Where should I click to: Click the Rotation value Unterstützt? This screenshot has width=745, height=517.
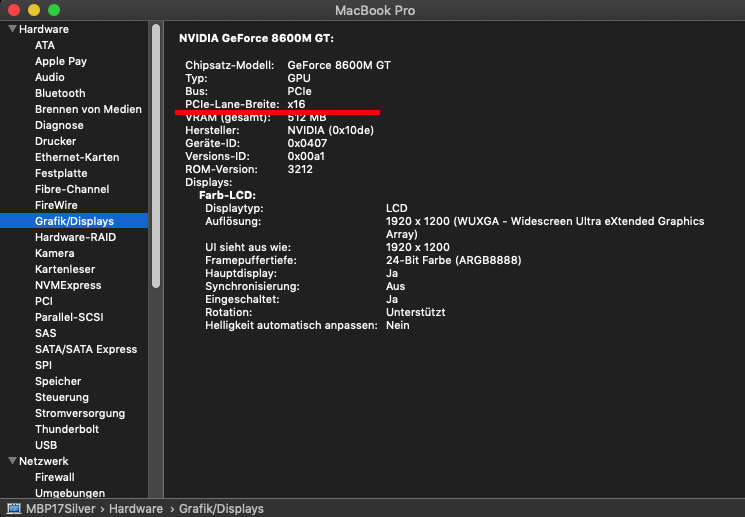pyautogui.click(x=415, y=312)
